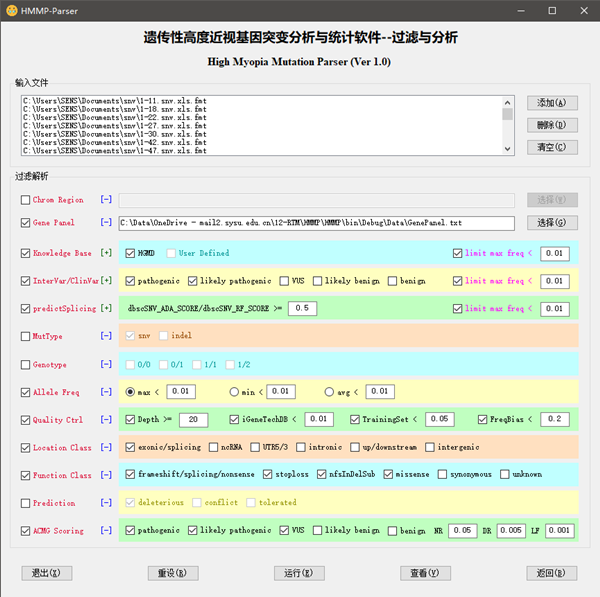Toggle the TrainingSet checkbox
The height and width of the screenshot is (597, 600).
tap(355, 419)
